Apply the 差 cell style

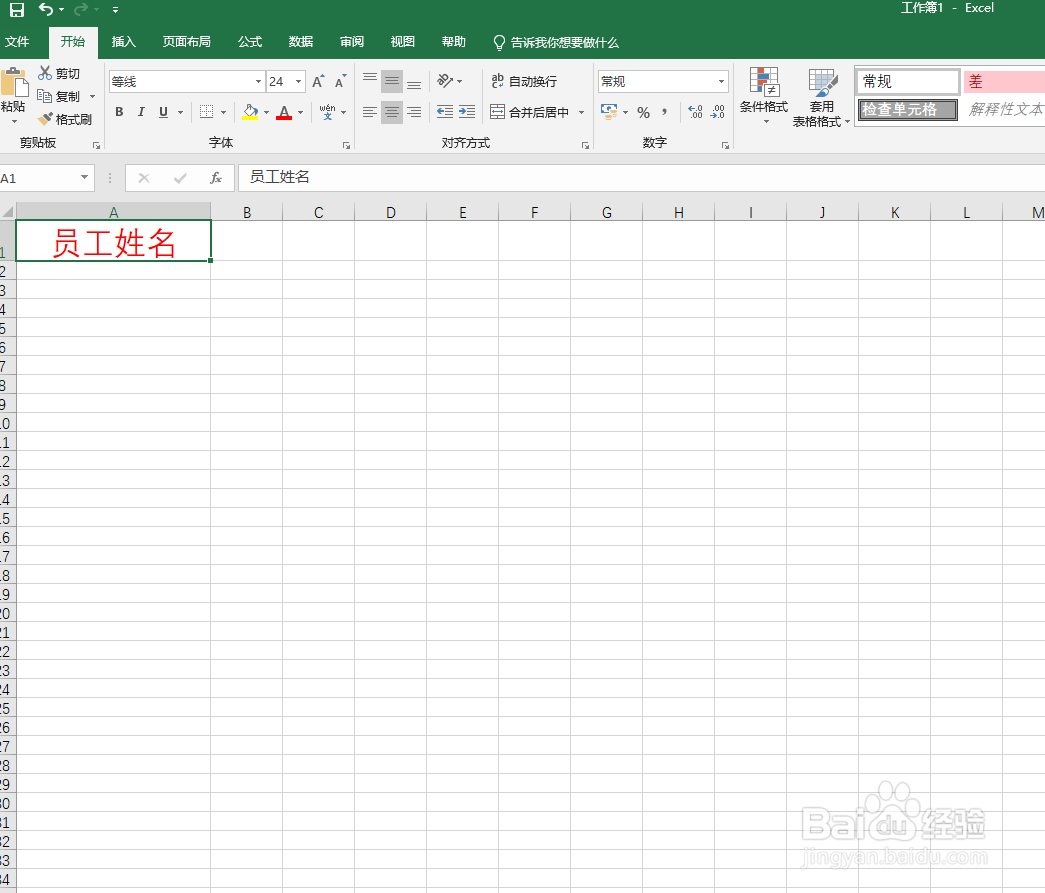(x=1003, y=82)
